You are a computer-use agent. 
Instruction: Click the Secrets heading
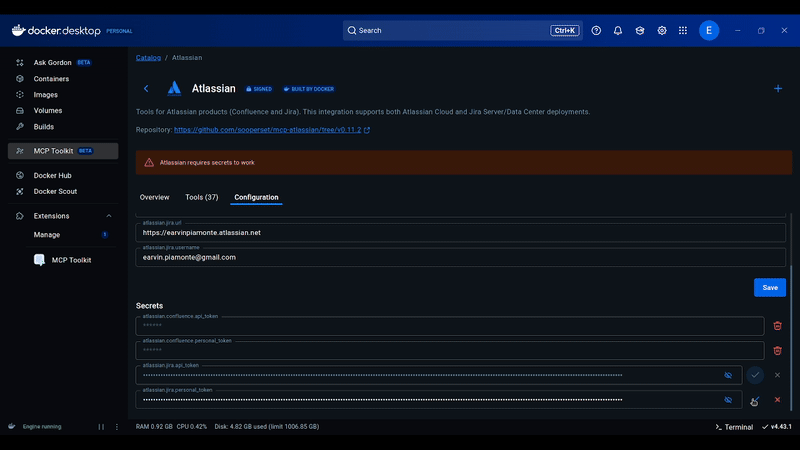click(149, 306)
